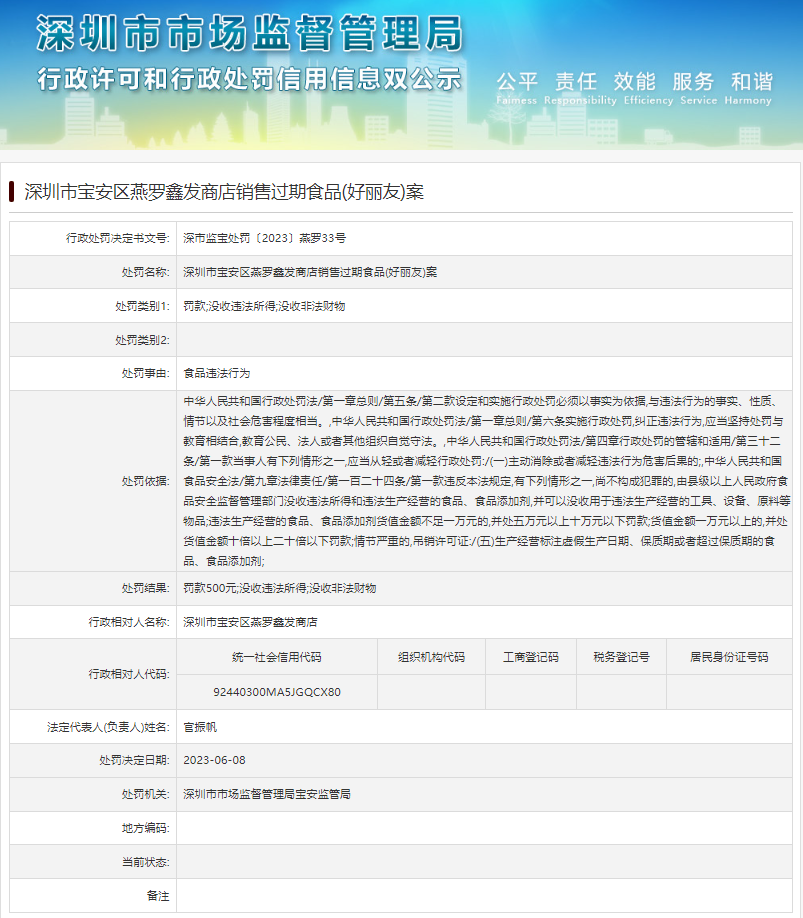Click the 深圳市市场监督管理局 banner title
The image size is (803, 918).
tap(250, 33)
